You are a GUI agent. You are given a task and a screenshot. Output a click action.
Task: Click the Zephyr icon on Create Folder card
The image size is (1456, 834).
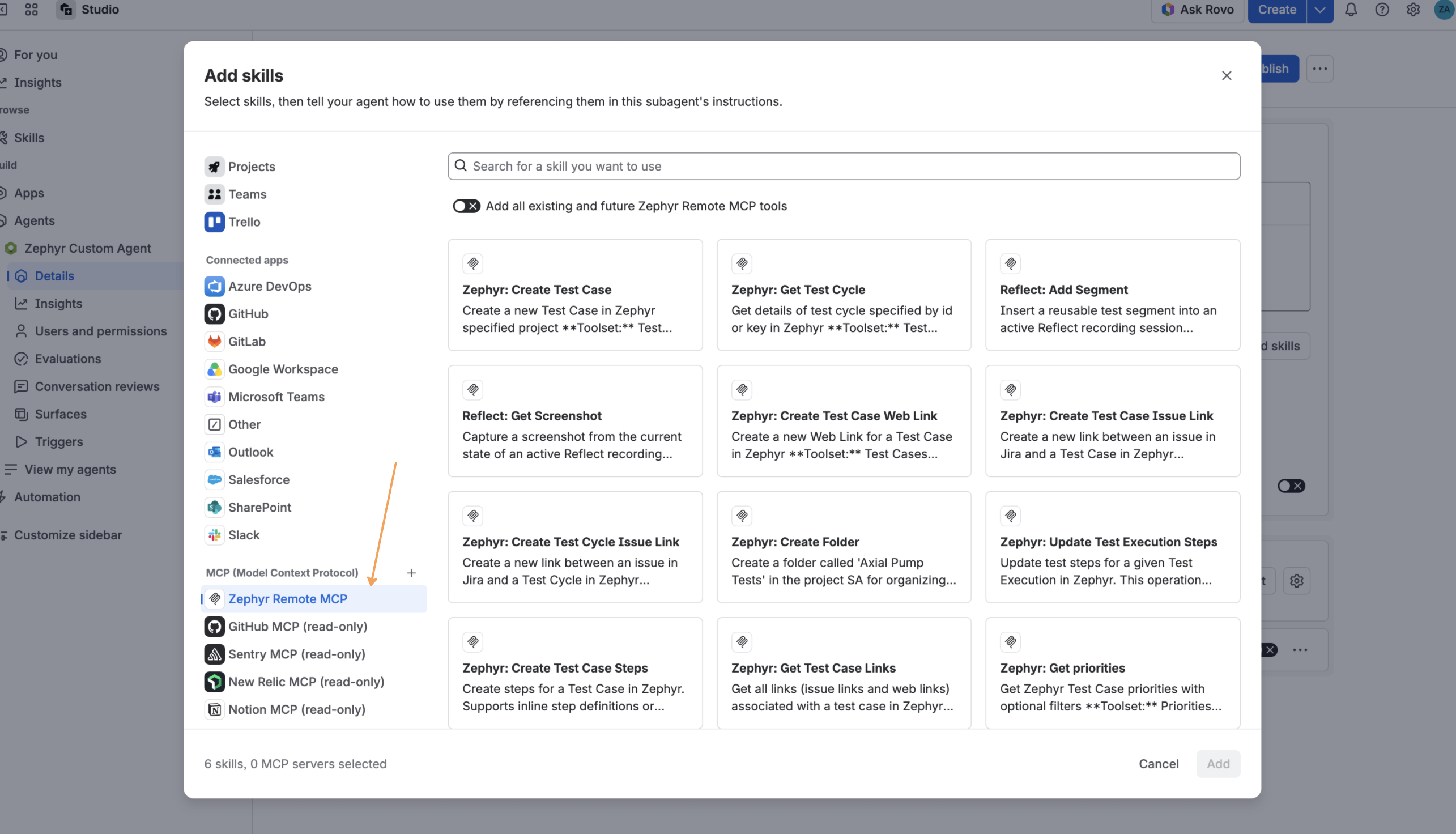[x=741, y=516]
